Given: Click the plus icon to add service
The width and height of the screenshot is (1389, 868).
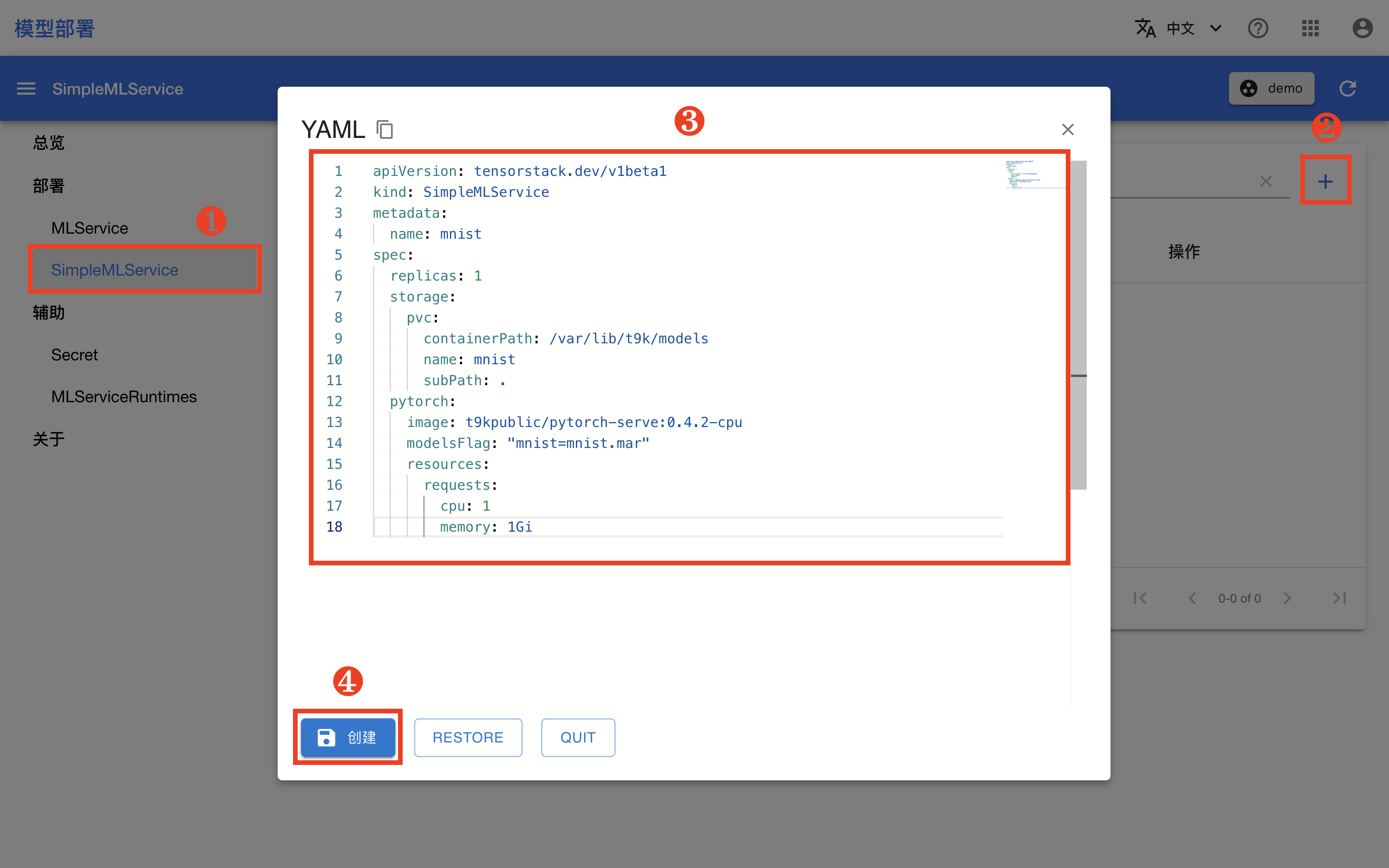Looking at the screenshot, I should (1325, 181).
